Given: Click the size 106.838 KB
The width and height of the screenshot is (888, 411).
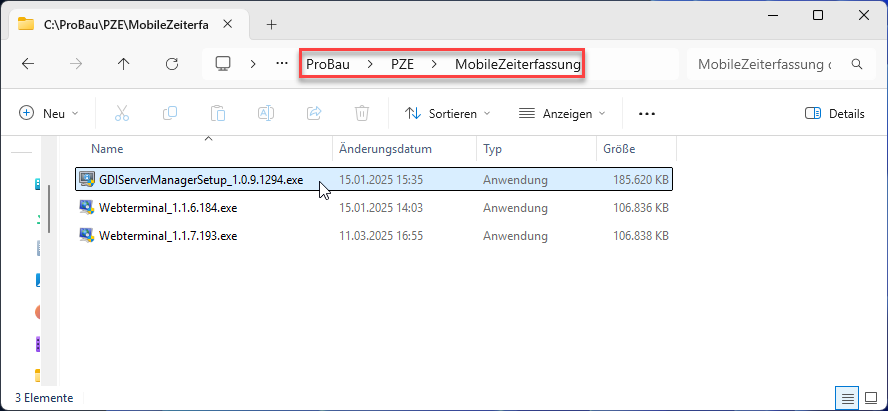Looking at the screenshot, I should click(x=641, y=236).
